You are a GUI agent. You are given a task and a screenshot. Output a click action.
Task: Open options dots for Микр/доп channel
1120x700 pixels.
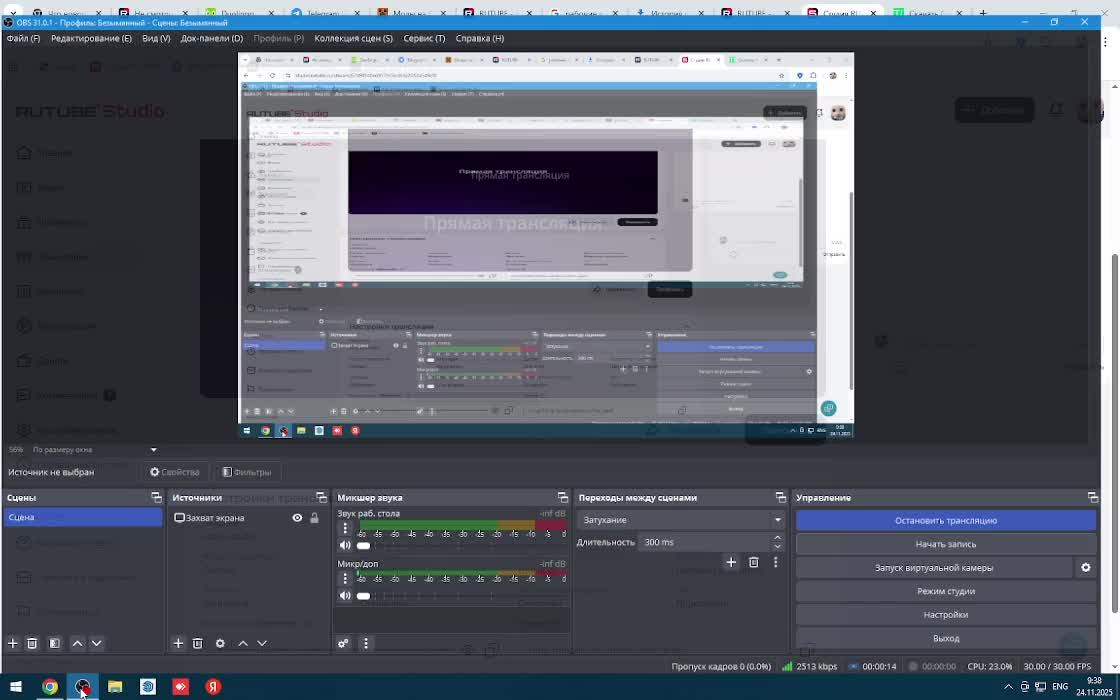pos(345,579)
